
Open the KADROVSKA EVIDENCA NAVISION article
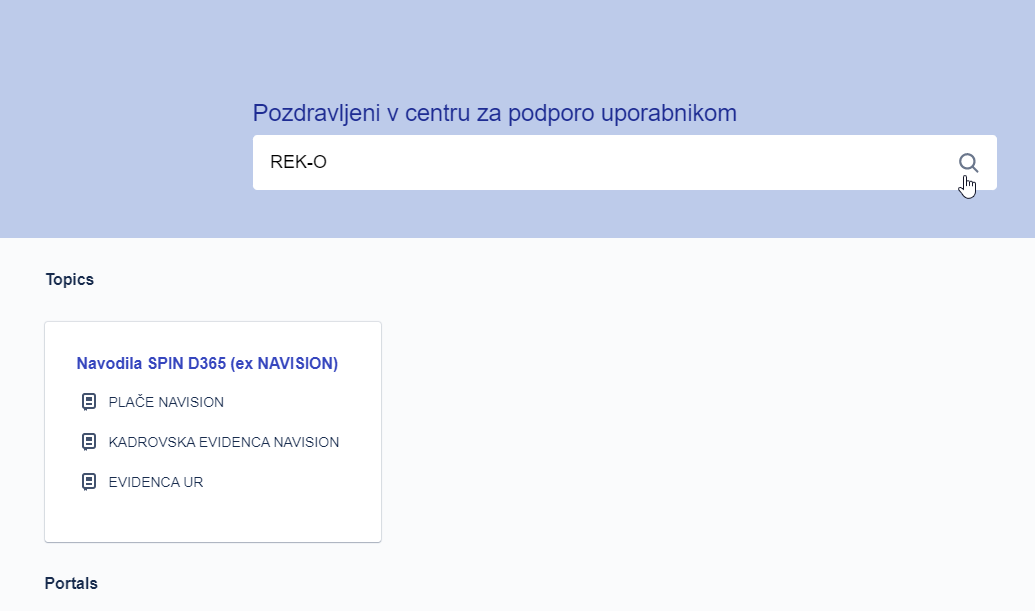point(224,442)
